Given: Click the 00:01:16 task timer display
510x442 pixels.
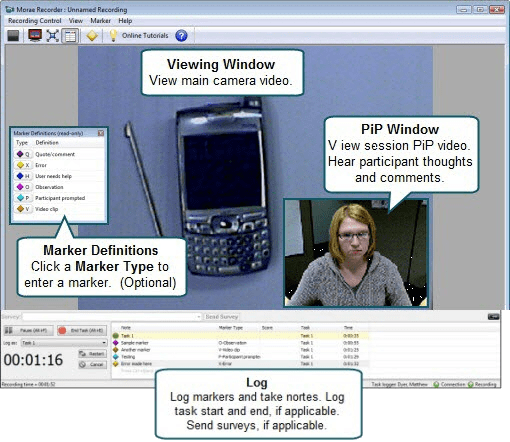Looking at the screenshot, I should click(x=33, y=360).
